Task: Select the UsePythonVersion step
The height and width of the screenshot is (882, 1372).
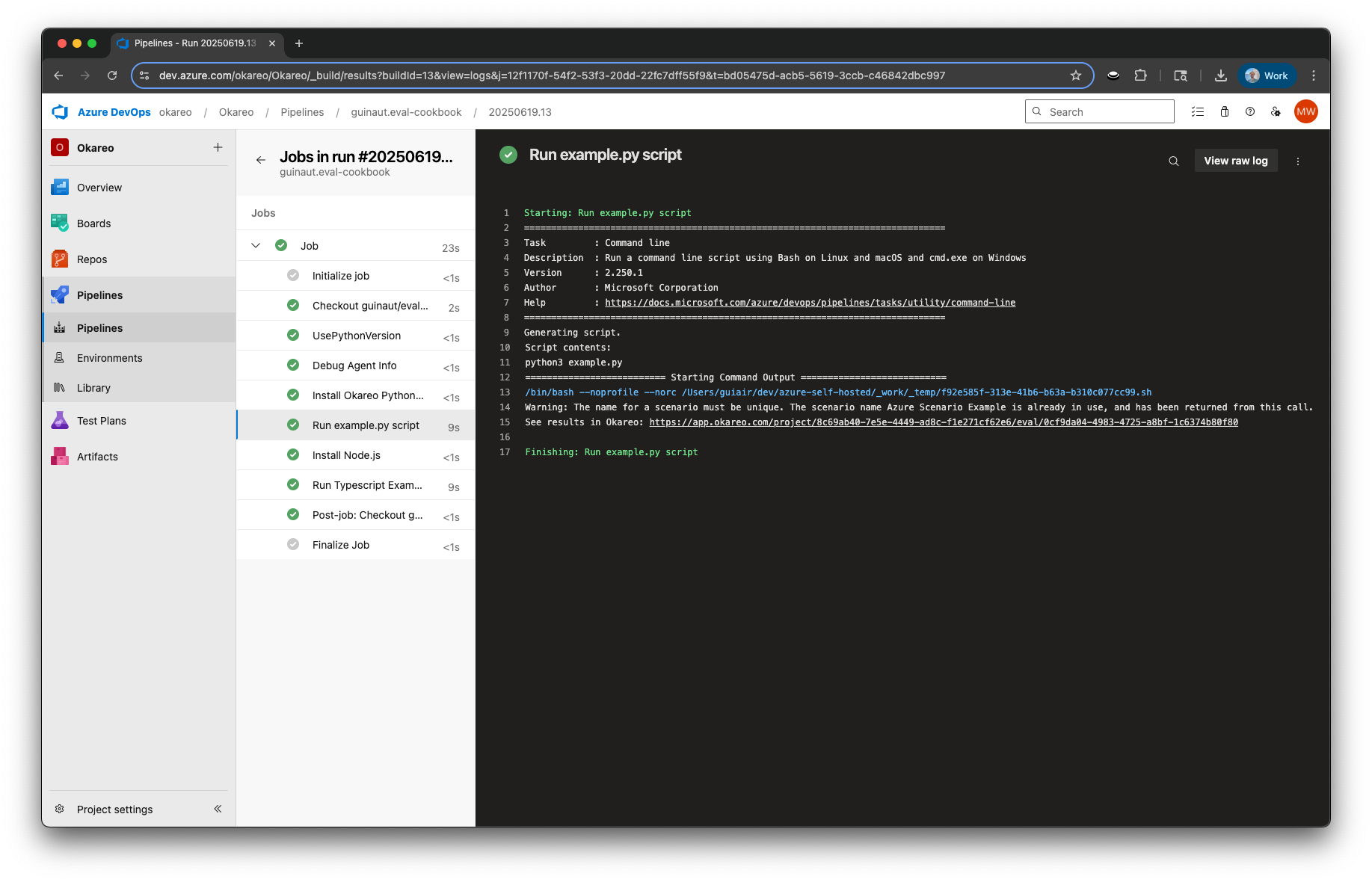Action: pos(356,336)
